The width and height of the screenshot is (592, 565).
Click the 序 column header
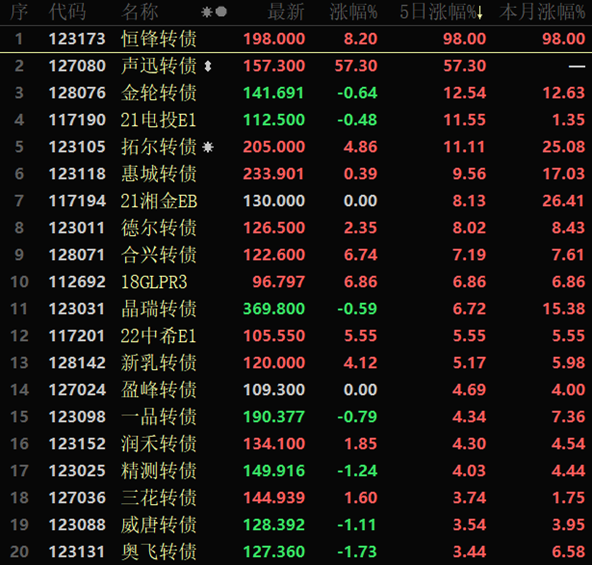18,12
